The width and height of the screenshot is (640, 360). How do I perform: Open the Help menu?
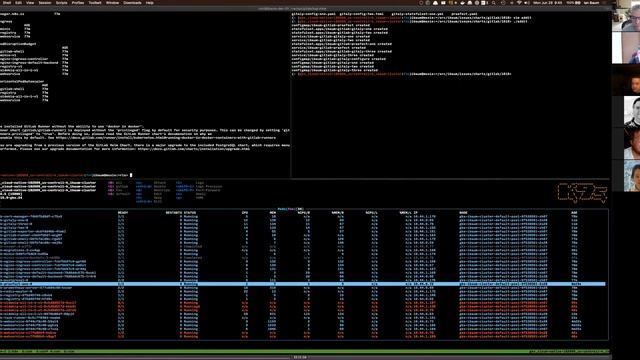150,2
